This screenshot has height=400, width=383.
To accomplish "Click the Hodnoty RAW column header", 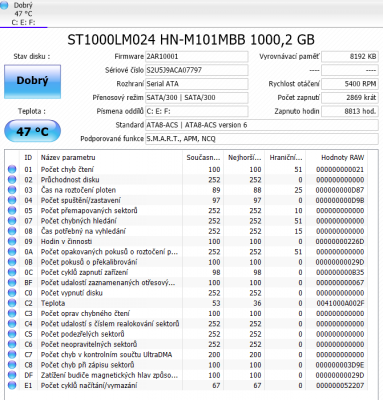I will [342, 157].
